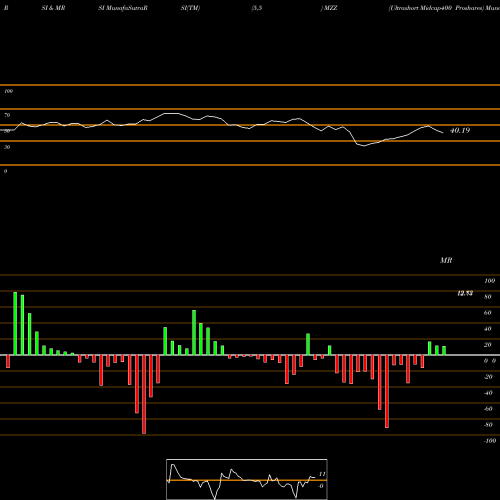The image size is (500, 500).
Task: Click the MR axis label -100
Action: click(x=490, y=441)
